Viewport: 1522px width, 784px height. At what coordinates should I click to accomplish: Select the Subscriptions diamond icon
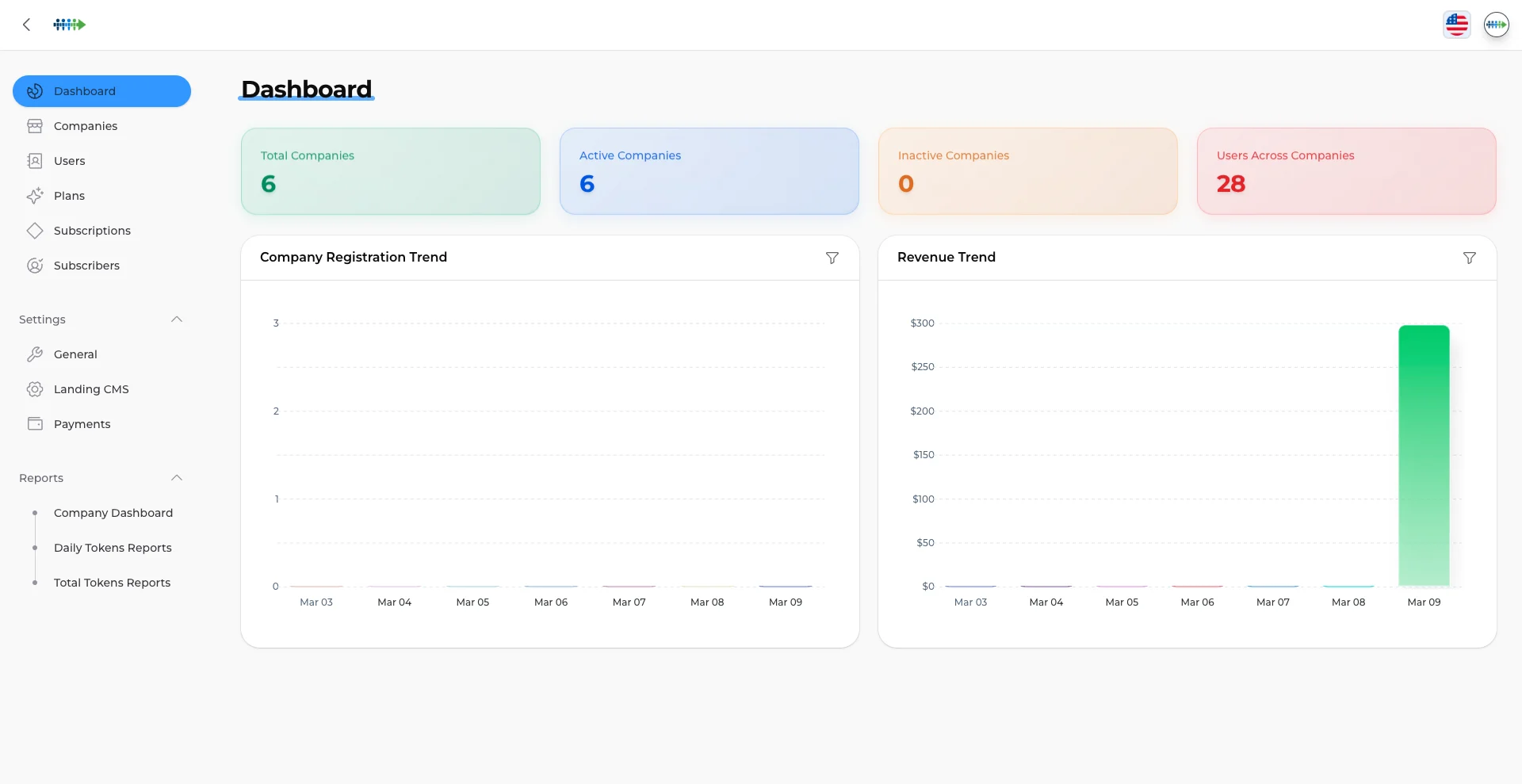coord(35,231)
